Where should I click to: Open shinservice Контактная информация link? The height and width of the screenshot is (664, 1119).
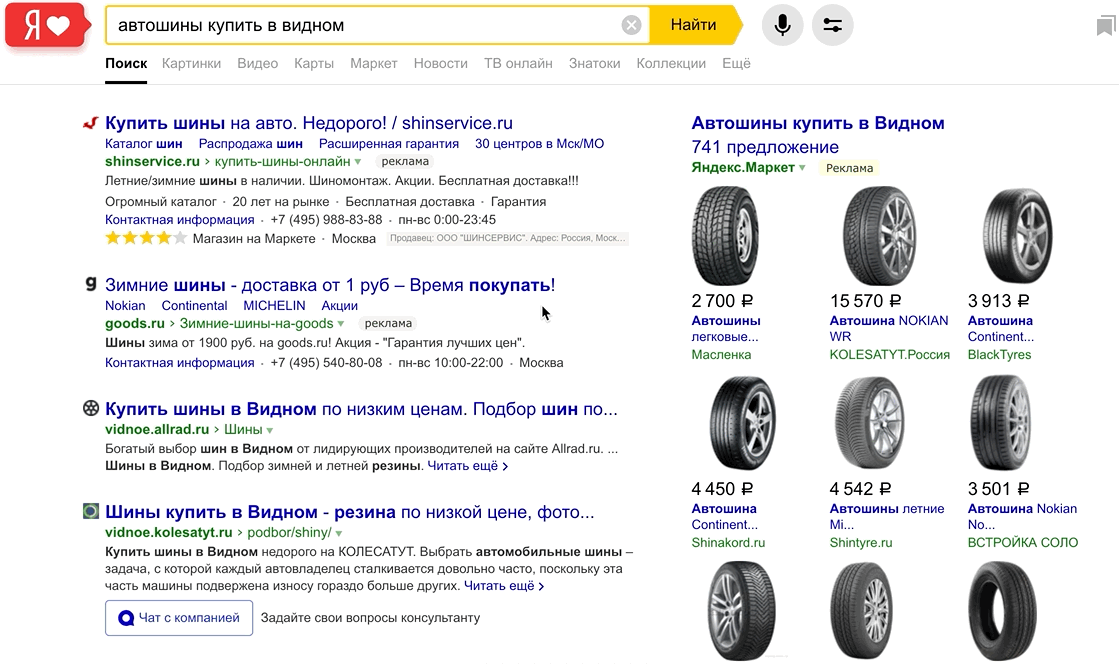[180, 220]
